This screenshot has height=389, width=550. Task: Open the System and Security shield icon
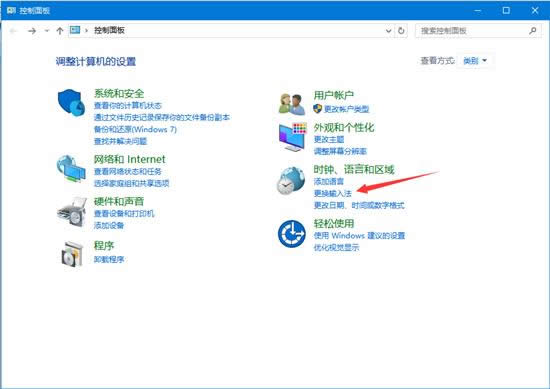tap(71, 102)
